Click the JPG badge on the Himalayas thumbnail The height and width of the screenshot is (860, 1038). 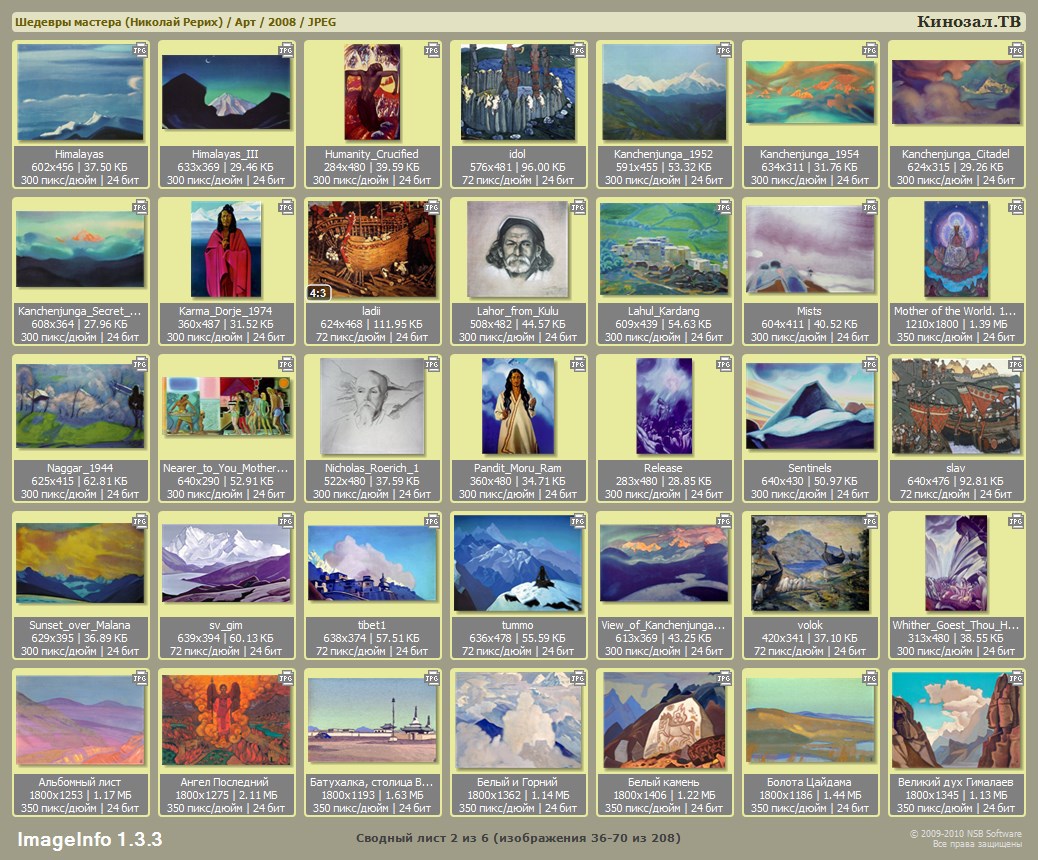(x=140, y=50)
